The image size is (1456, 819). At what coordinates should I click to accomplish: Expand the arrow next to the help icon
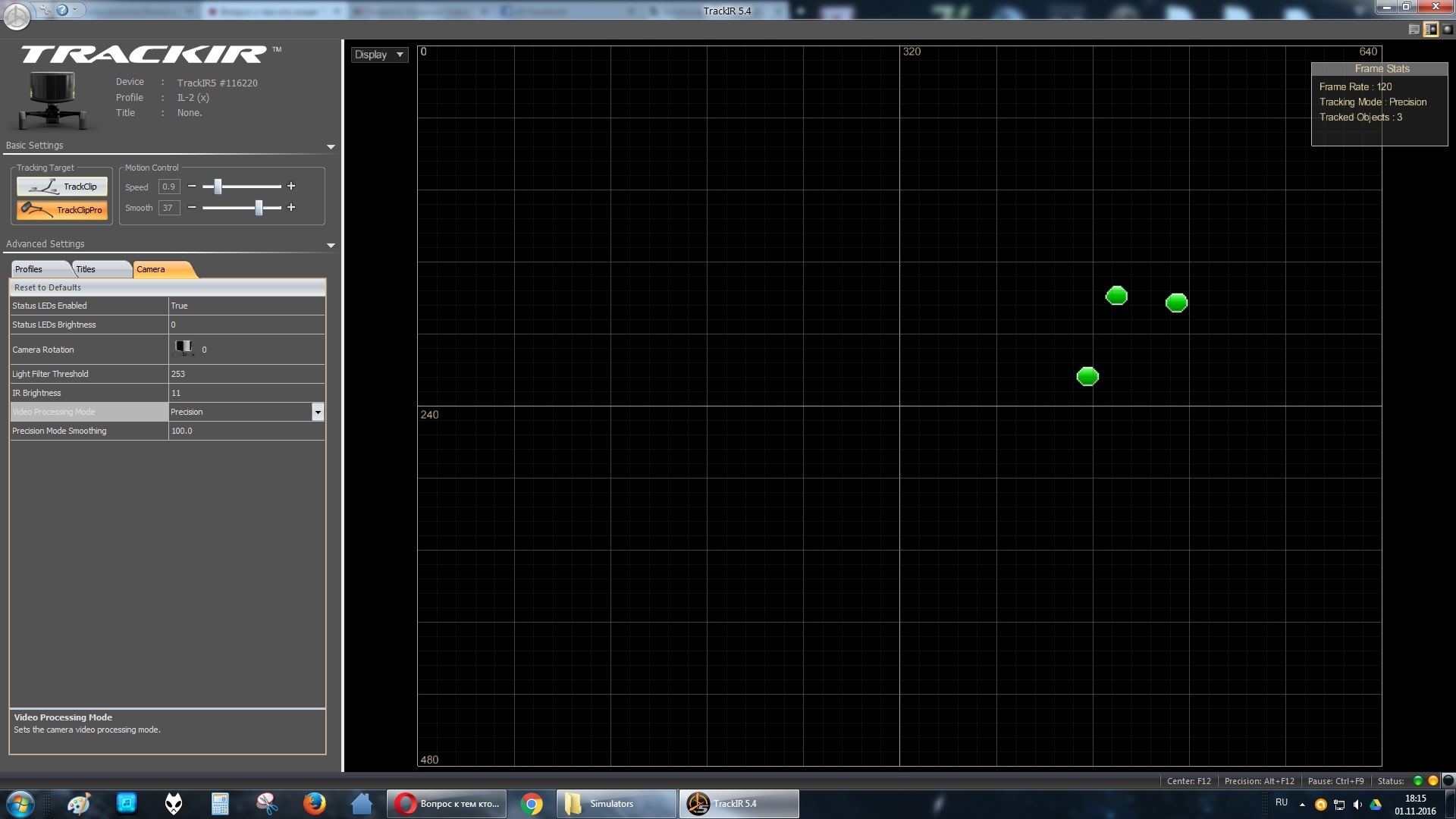point(74,10)
